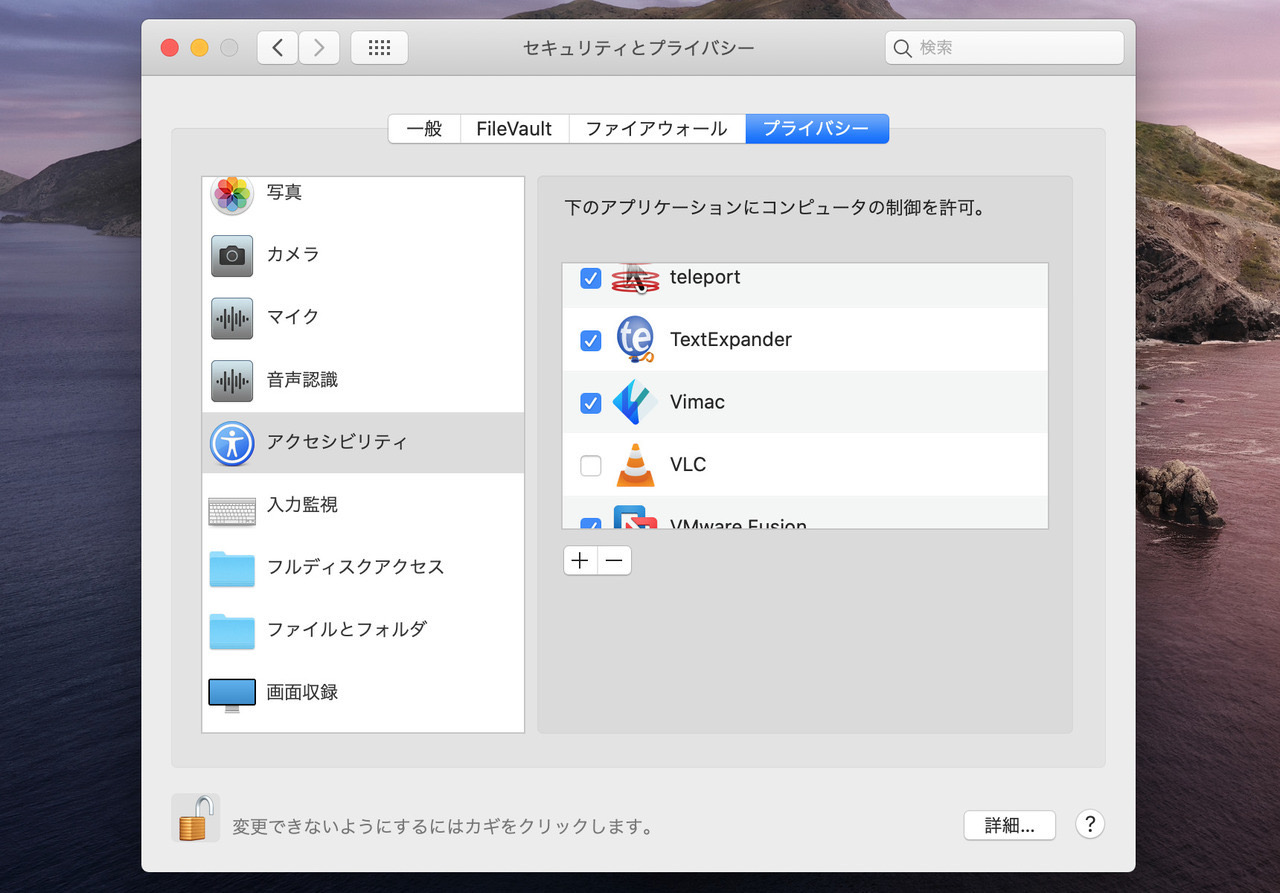Select the マイク microphone icon
The width and height of the screenshot is (1280, 893).
coord(232,318)
